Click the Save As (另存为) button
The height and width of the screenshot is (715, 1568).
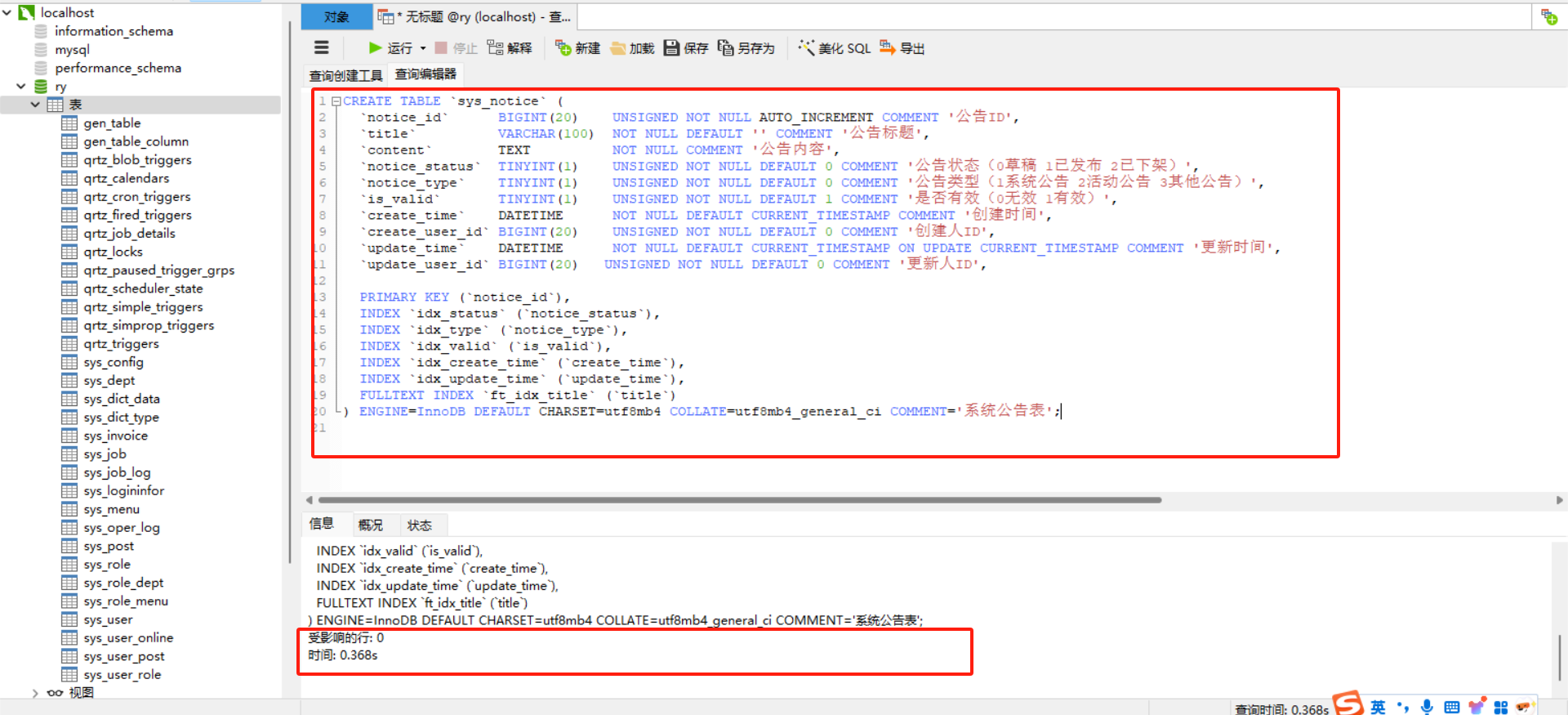click(x=746, y=48)
